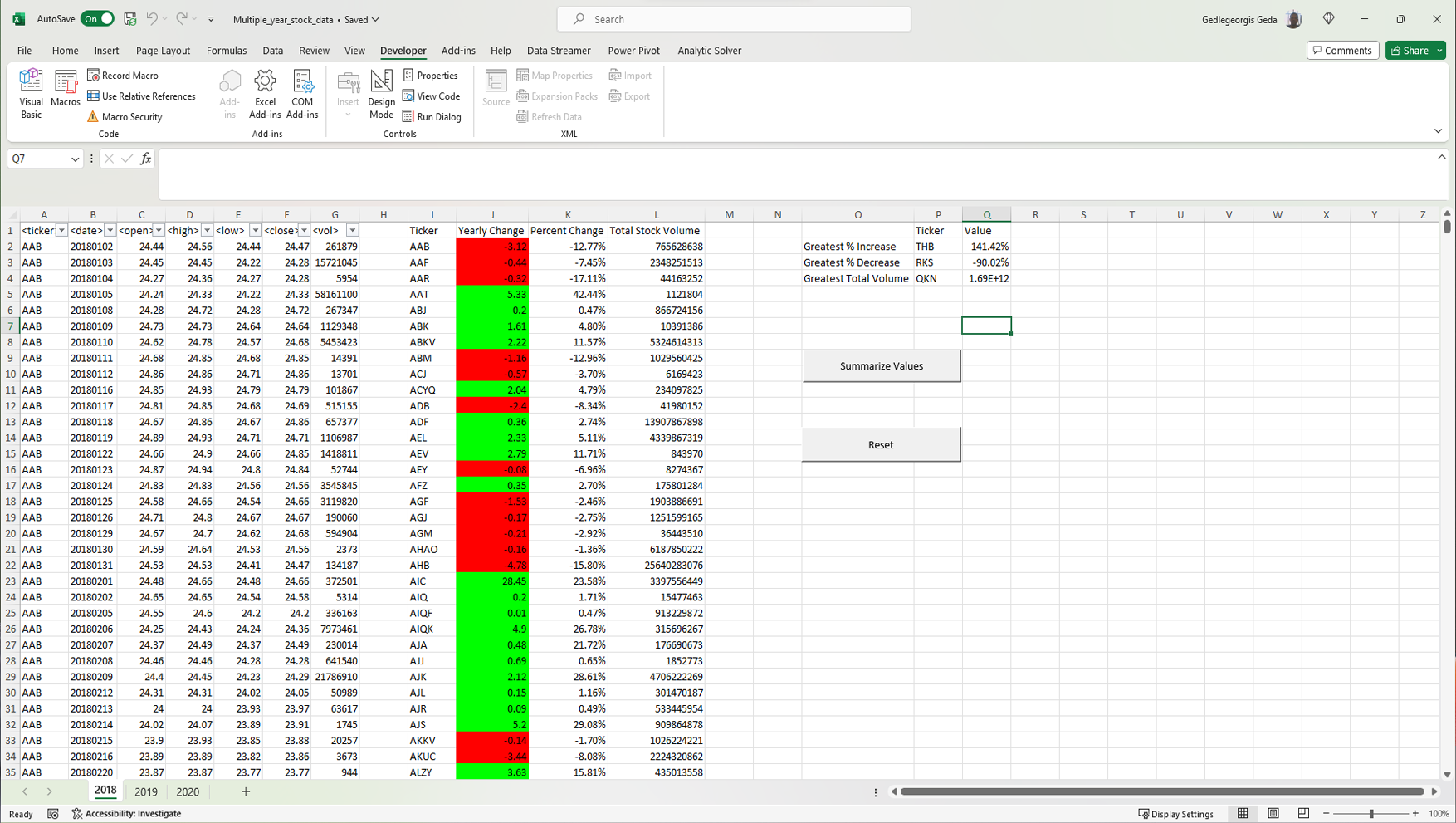Viewport: 1456px width, 823px height.
Task: Toggle Use Relative References
Action: click(140, 96)
